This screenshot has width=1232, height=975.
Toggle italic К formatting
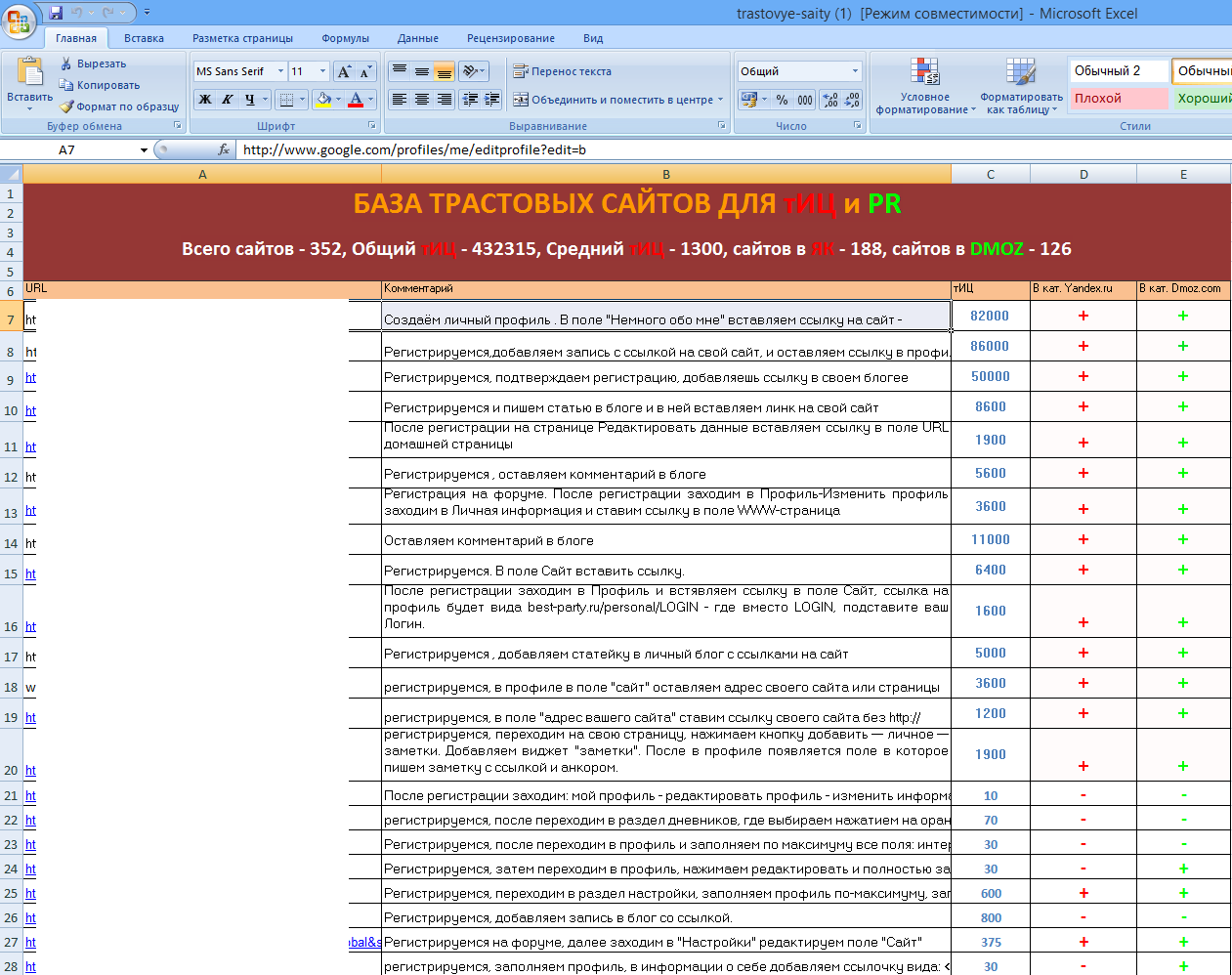(x=227, y=100)
